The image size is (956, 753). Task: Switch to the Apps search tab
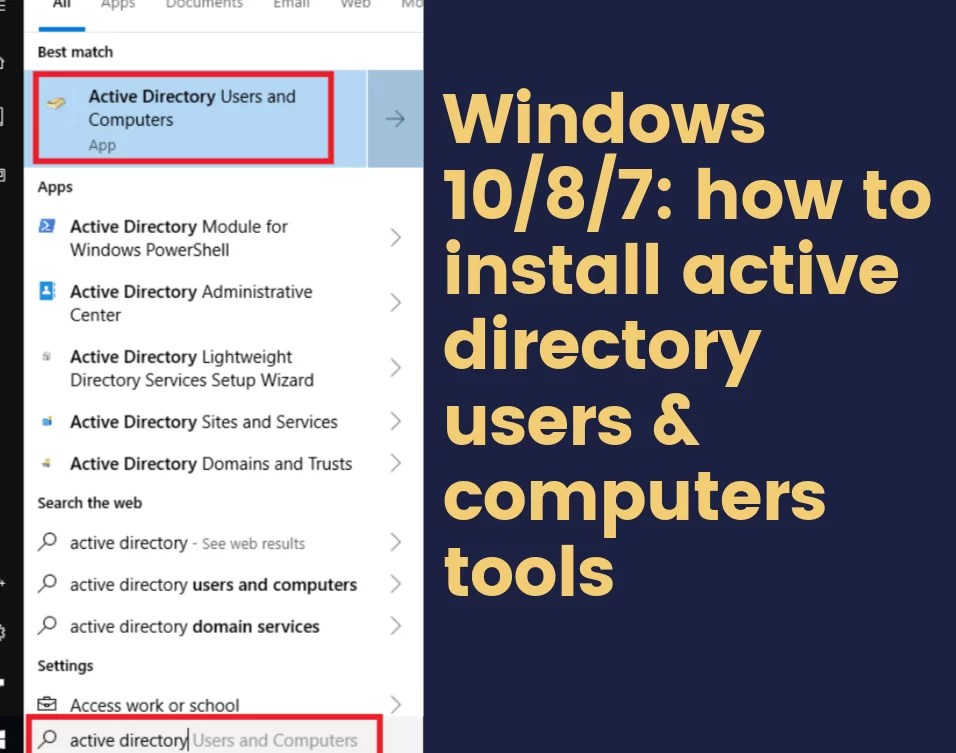click(x=118, y=5)
